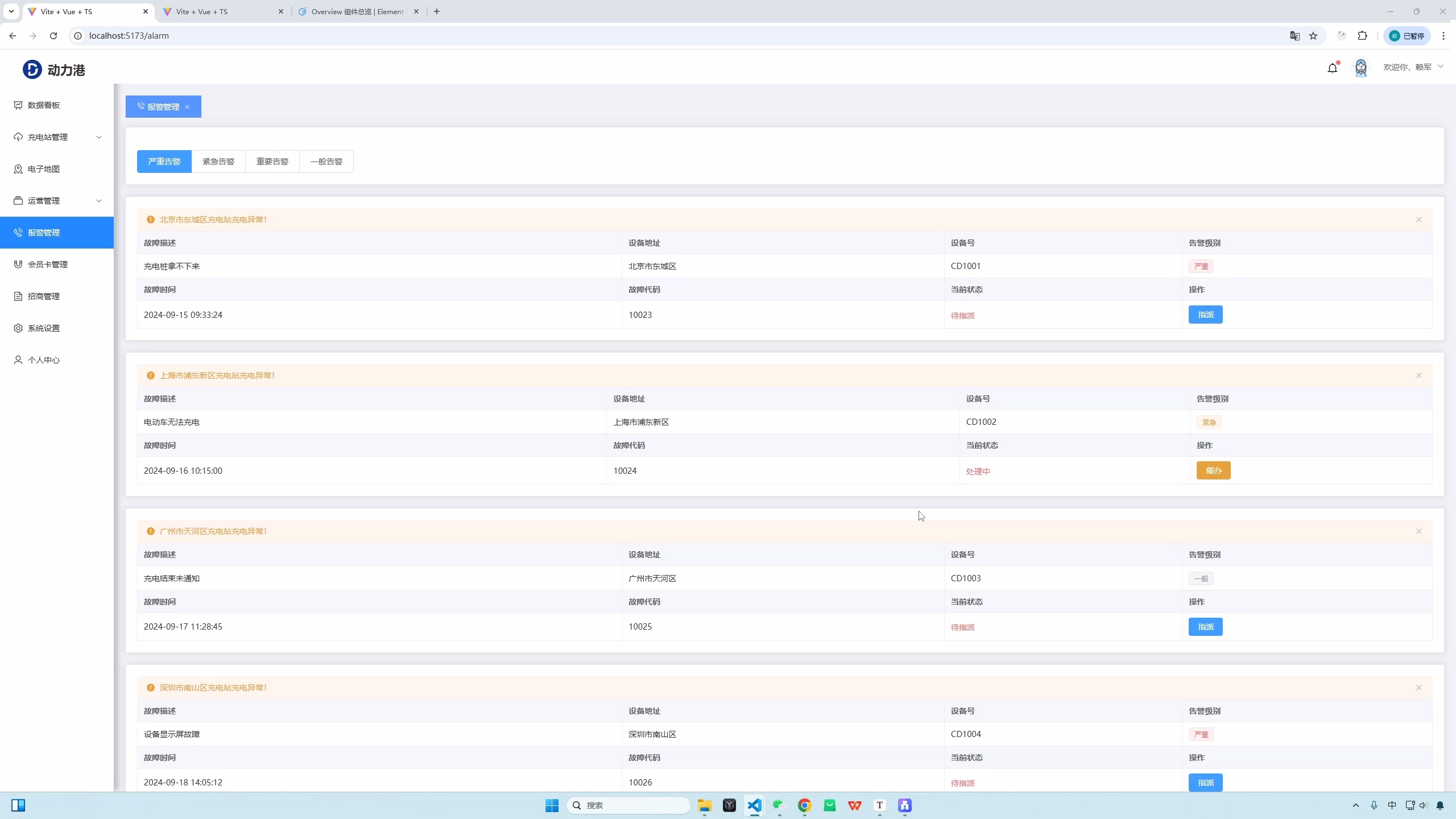Close the 报警管理 page tab
Screen dimensions: 1456x819
[187, 107]
